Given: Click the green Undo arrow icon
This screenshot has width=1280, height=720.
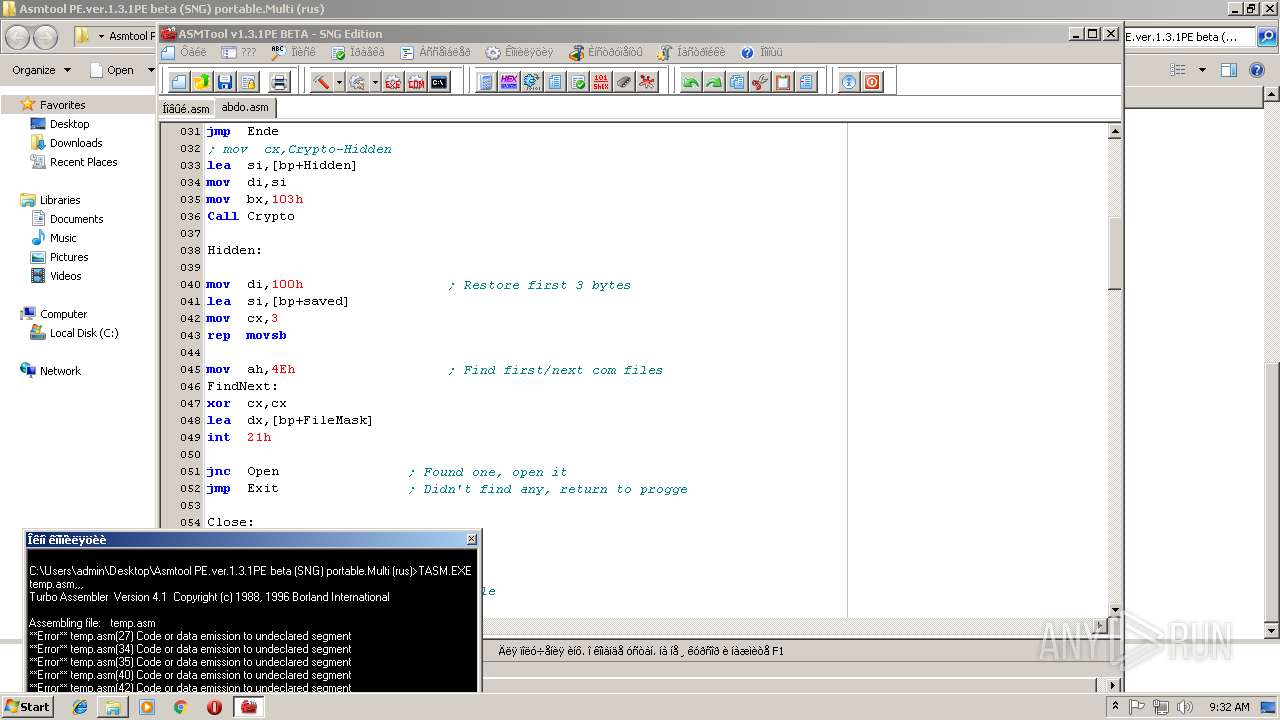Looking at the screenshot, I should [x=691, y=82].
